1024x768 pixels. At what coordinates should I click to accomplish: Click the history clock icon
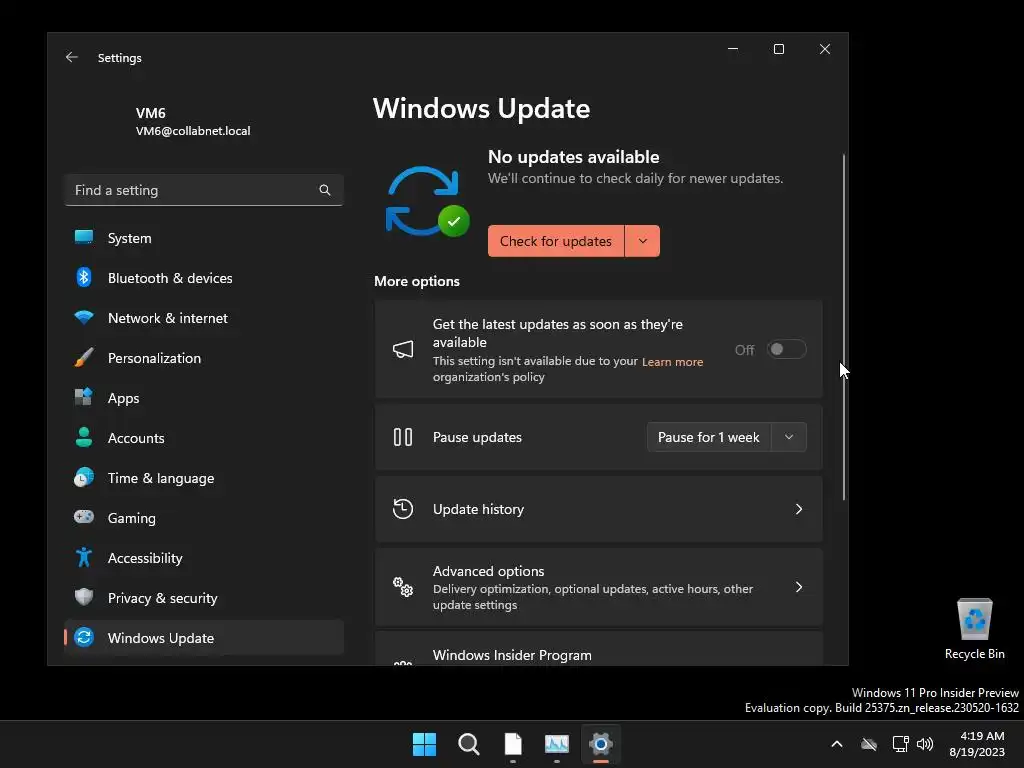[403, 509]
